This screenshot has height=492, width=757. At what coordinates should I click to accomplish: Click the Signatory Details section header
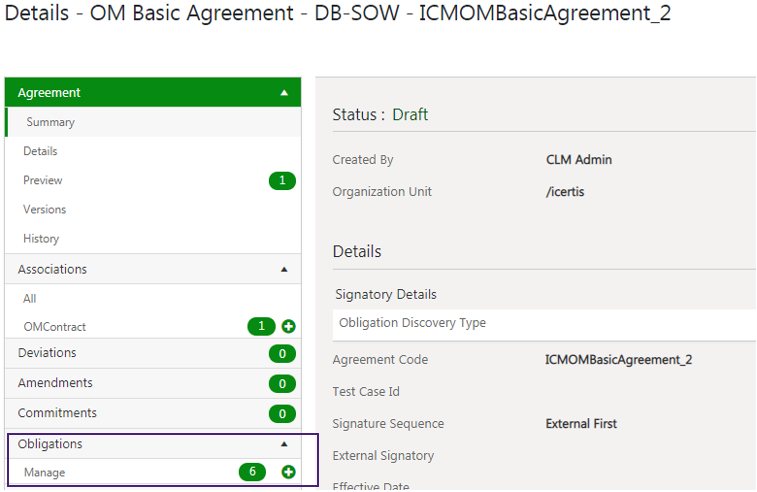click(386, 294)
